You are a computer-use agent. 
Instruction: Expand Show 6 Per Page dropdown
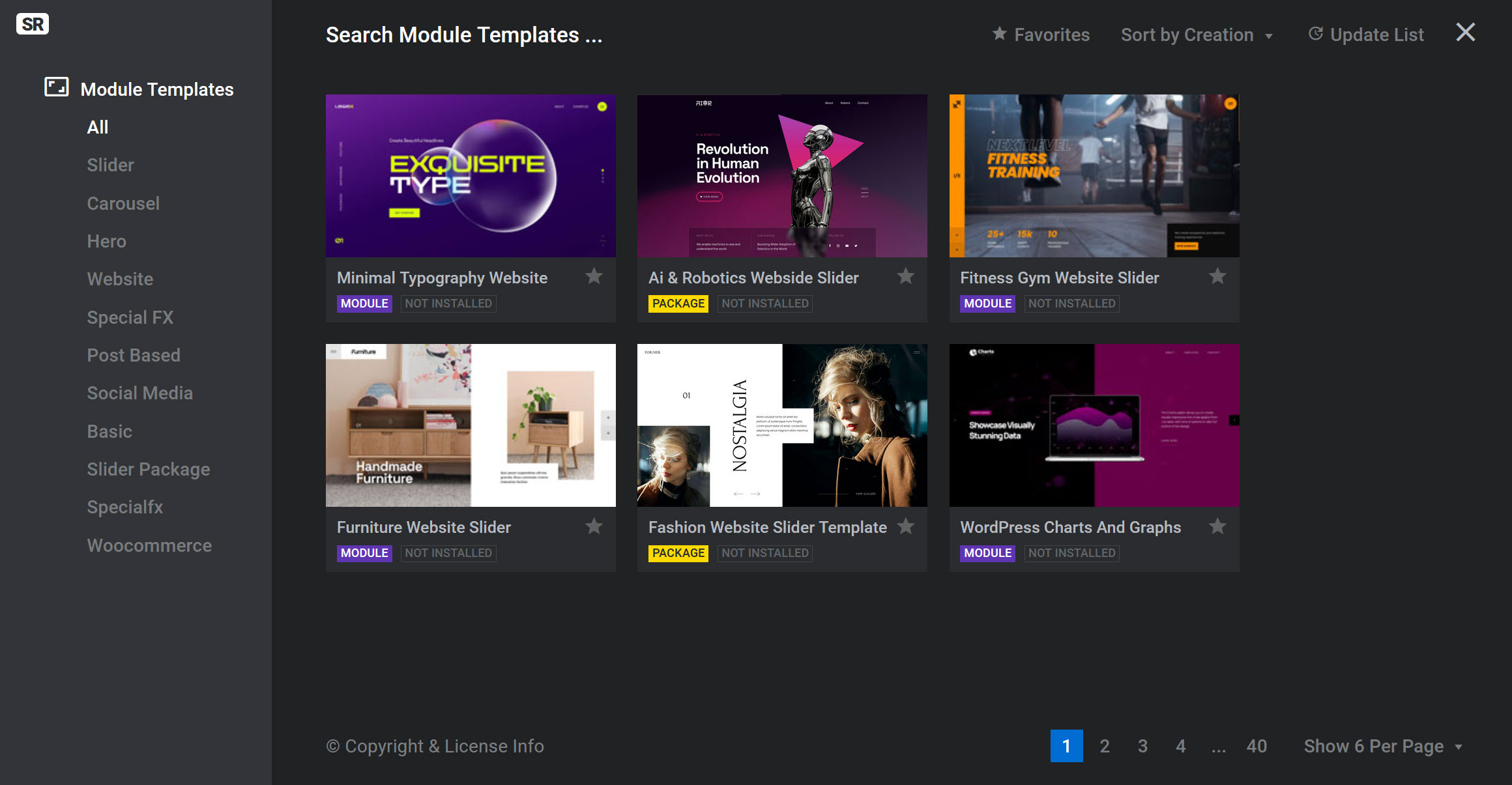(1383, 746)
